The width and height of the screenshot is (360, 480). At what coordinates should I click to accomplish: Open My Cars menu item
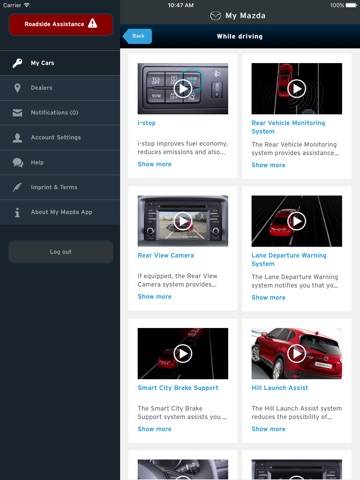coord(60,63)
